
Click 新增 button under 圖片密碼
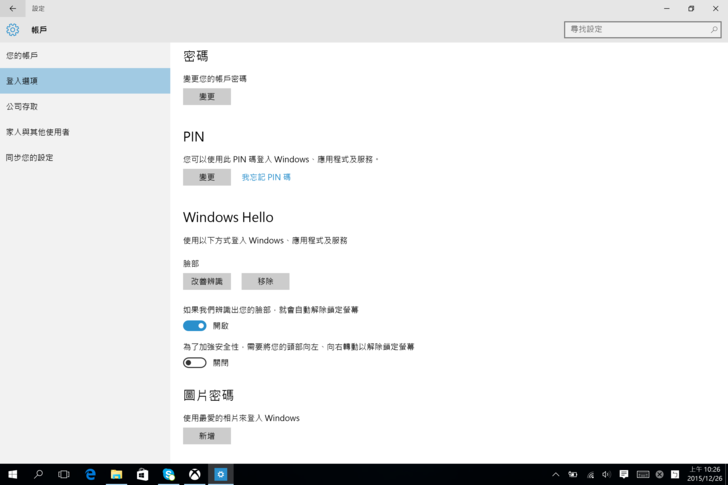[x=207, y=436]
